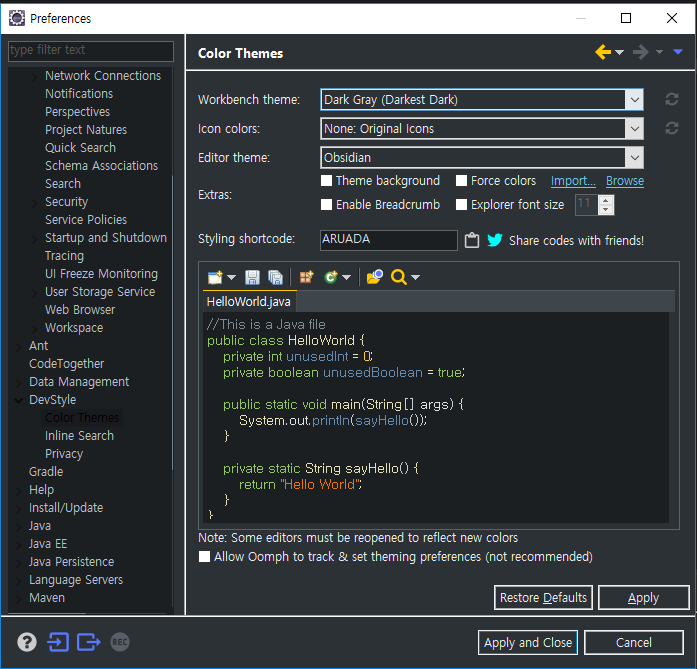
Task: Open the Workbench theme combo box
Action: coord(482,100)
